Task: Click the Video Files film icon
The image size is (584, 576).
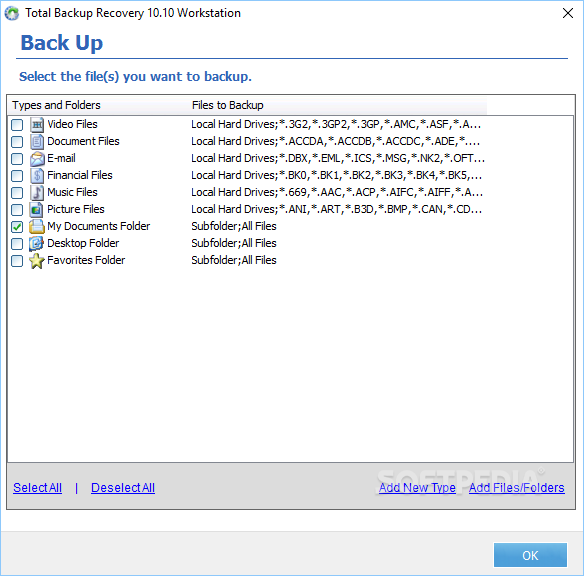Action: pyautogui.click(x=36, y=124)
